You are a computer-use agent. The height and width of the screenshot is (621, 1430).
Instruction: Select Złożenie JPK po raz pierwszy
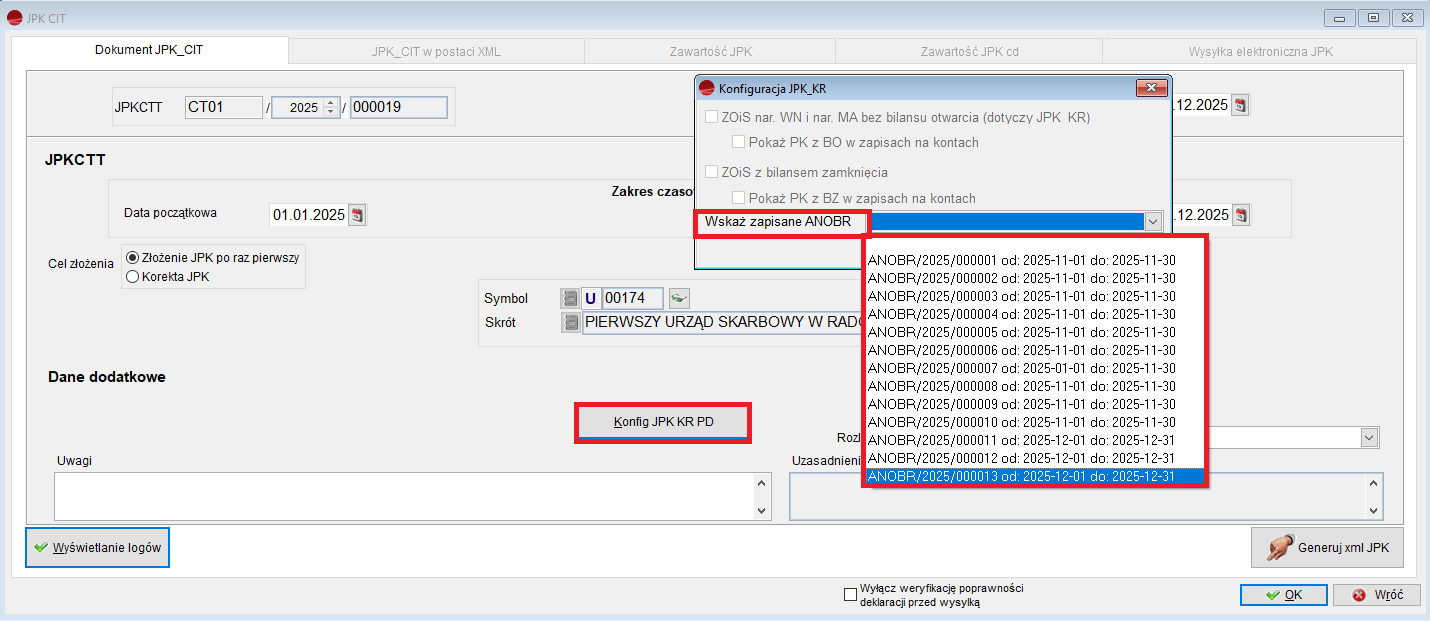[132, 257]
